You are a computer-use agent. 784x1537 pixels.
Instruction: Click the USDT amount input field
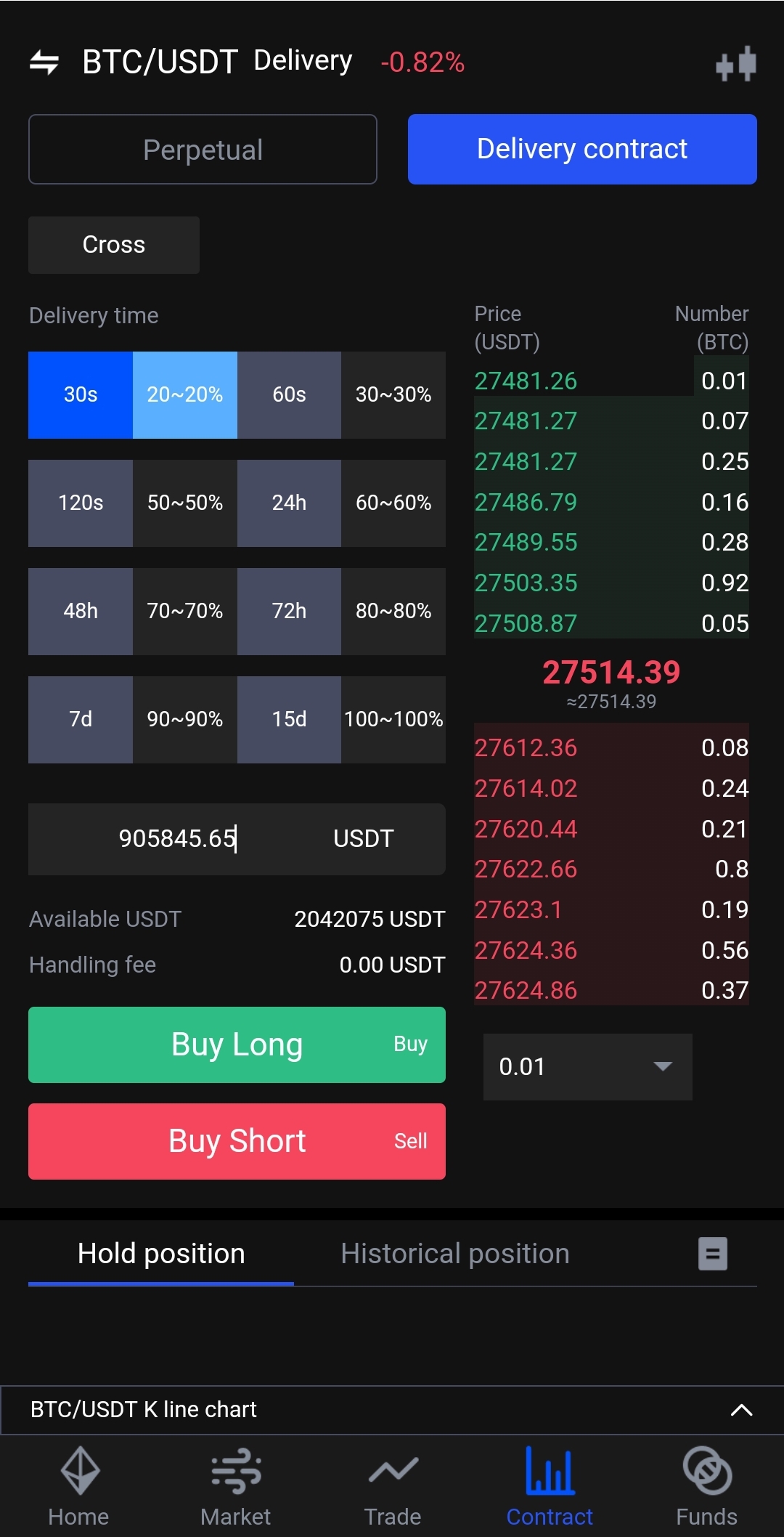178,839
